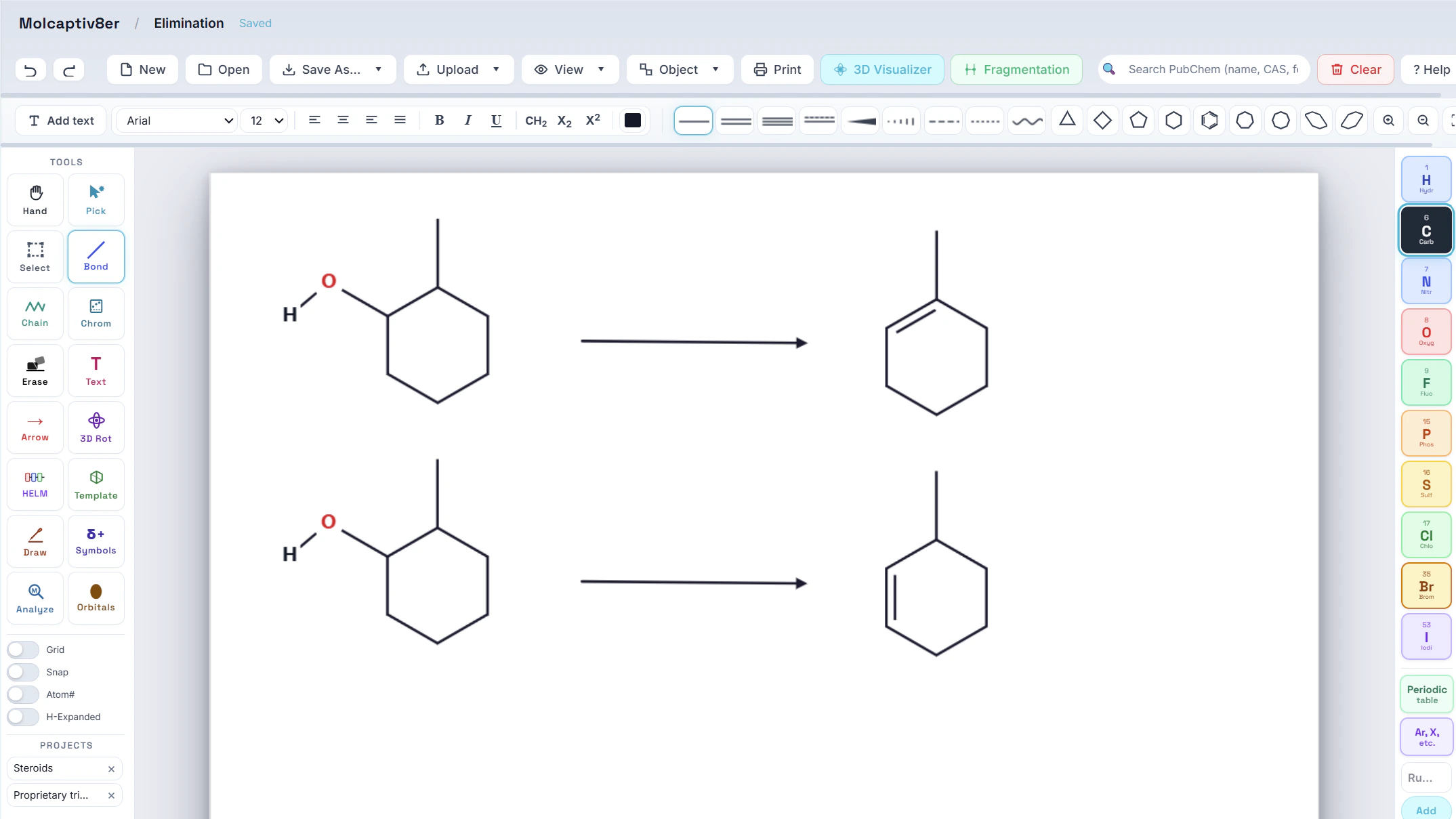
Task: Select the Pick tool
Action: [x=96, y=200]
